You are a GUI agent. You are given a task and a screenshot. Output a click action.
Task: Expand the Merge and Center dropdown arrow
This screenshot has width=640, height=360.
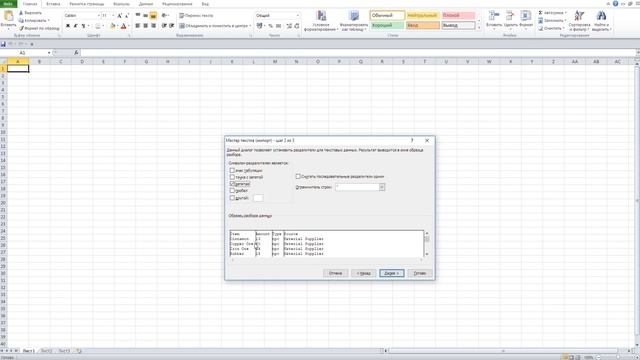250,26
